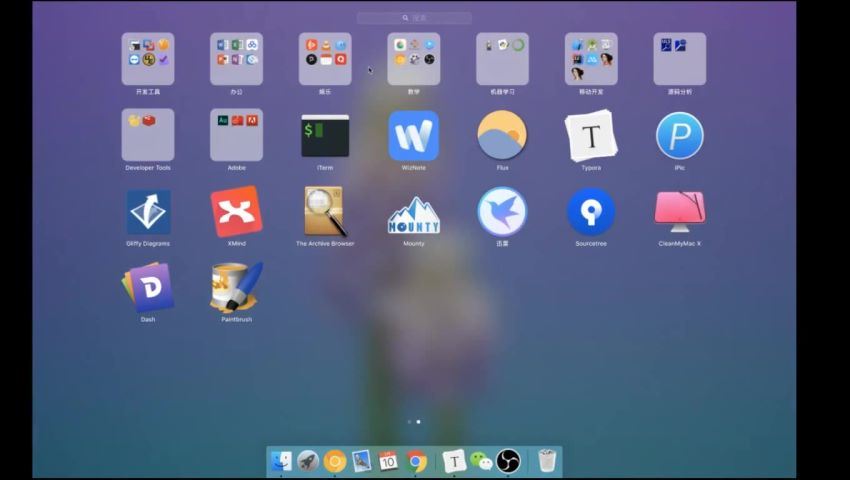Viewport: 850px width, 480px height.
Task: Click the Launchpad rocket in the Dock
Action: pos(308,462)
